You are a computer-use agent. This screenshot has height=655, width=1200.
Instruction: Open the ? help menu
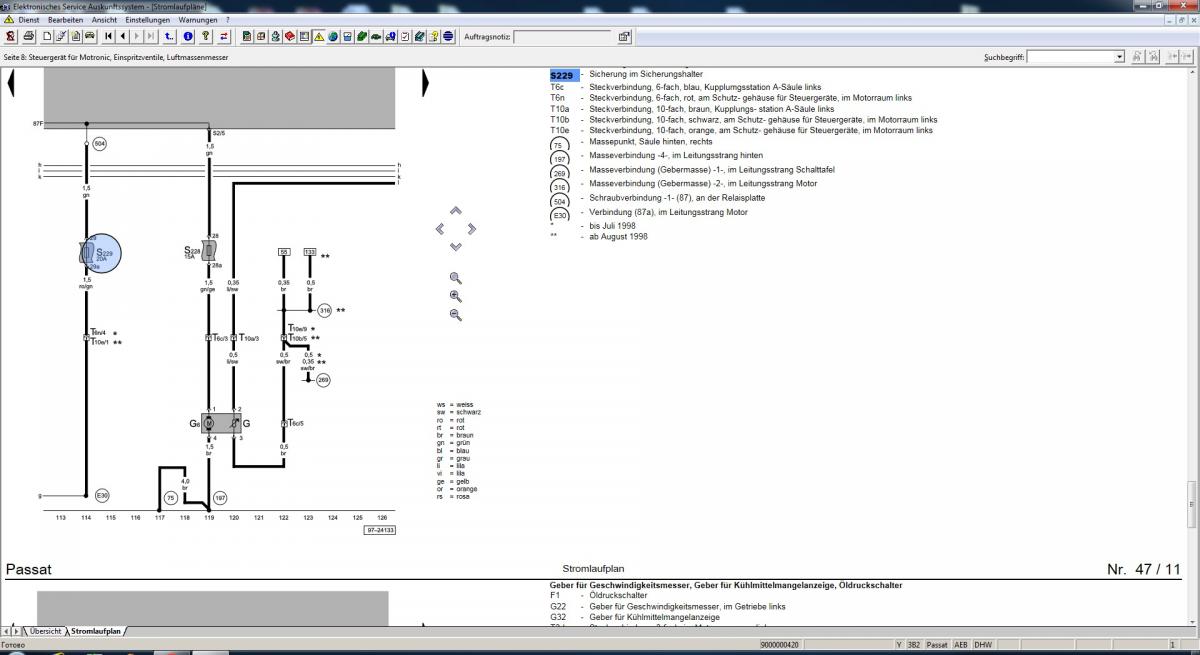coord(227,19)
